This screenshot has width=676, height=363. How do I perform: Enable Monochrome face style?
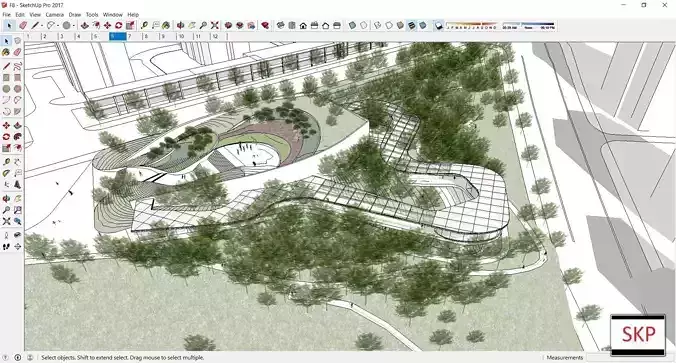click(422, 26)
